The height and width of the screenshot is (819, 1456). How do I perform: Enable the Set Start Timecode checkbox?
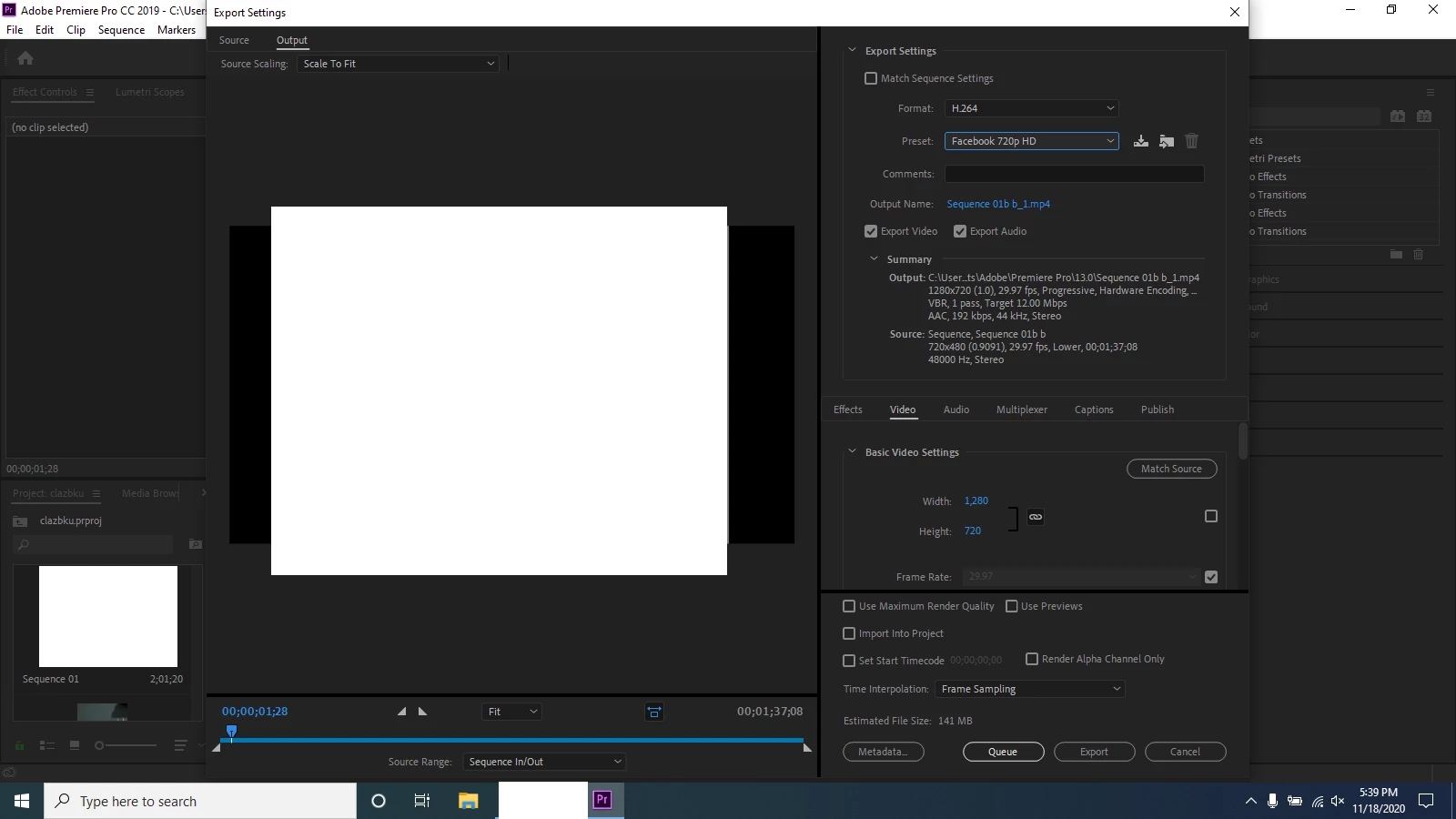pyautogui.click(x=849, y=661)
